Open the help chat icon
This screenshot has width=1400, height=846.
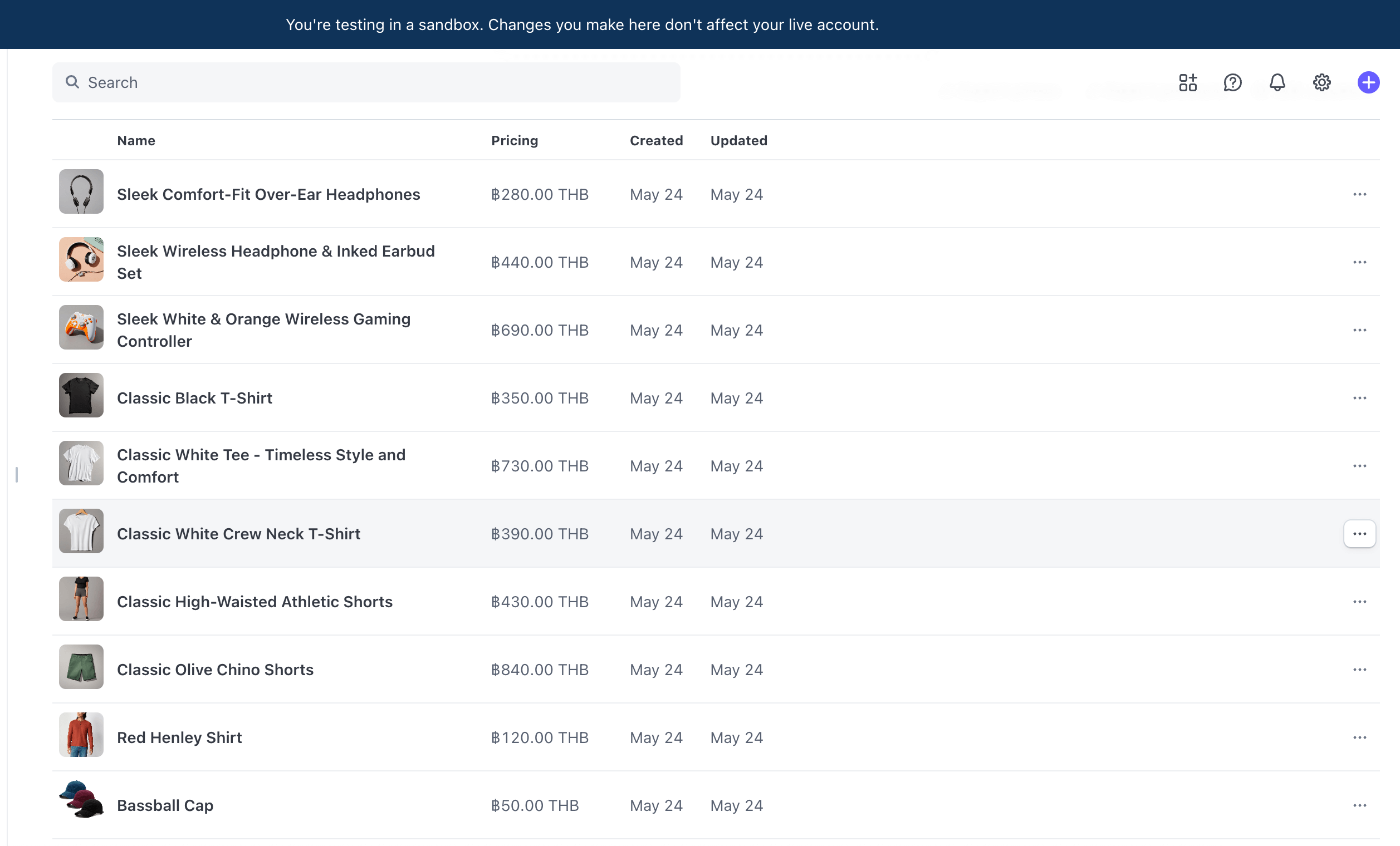point(1232,83)
